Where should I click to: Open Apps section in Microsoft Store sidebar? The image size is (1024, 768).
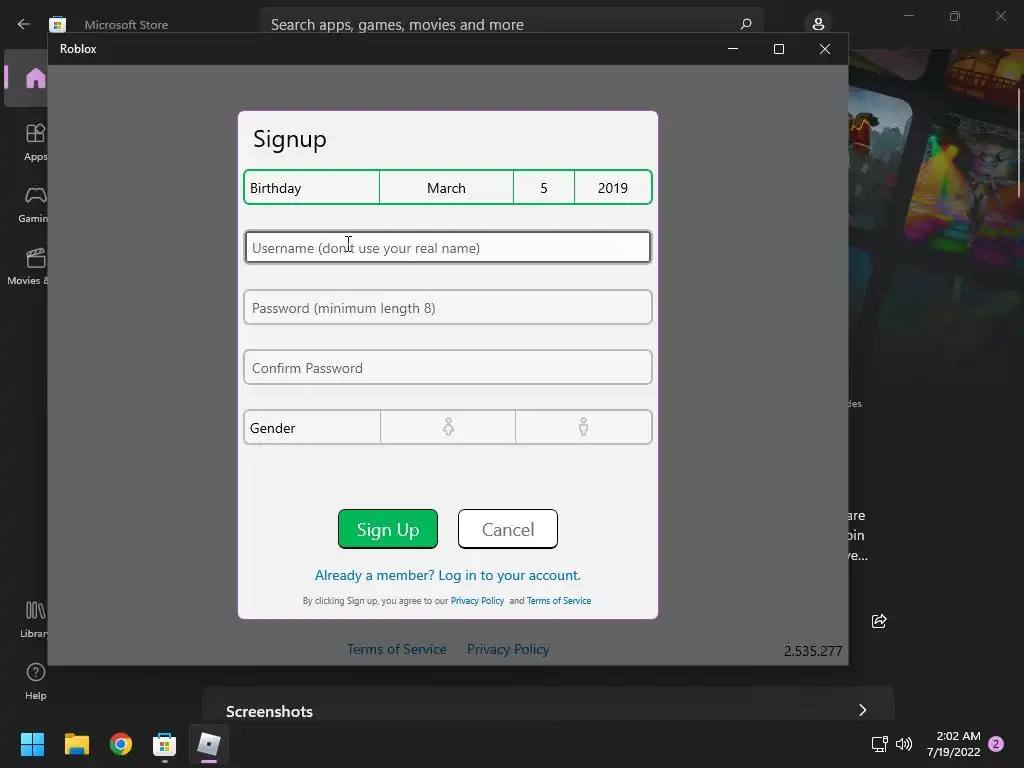click(35, 142)
